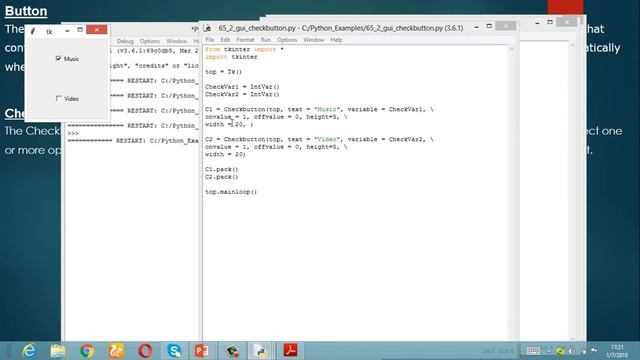Click the "import tkinter" line in editor

point(231,57)
